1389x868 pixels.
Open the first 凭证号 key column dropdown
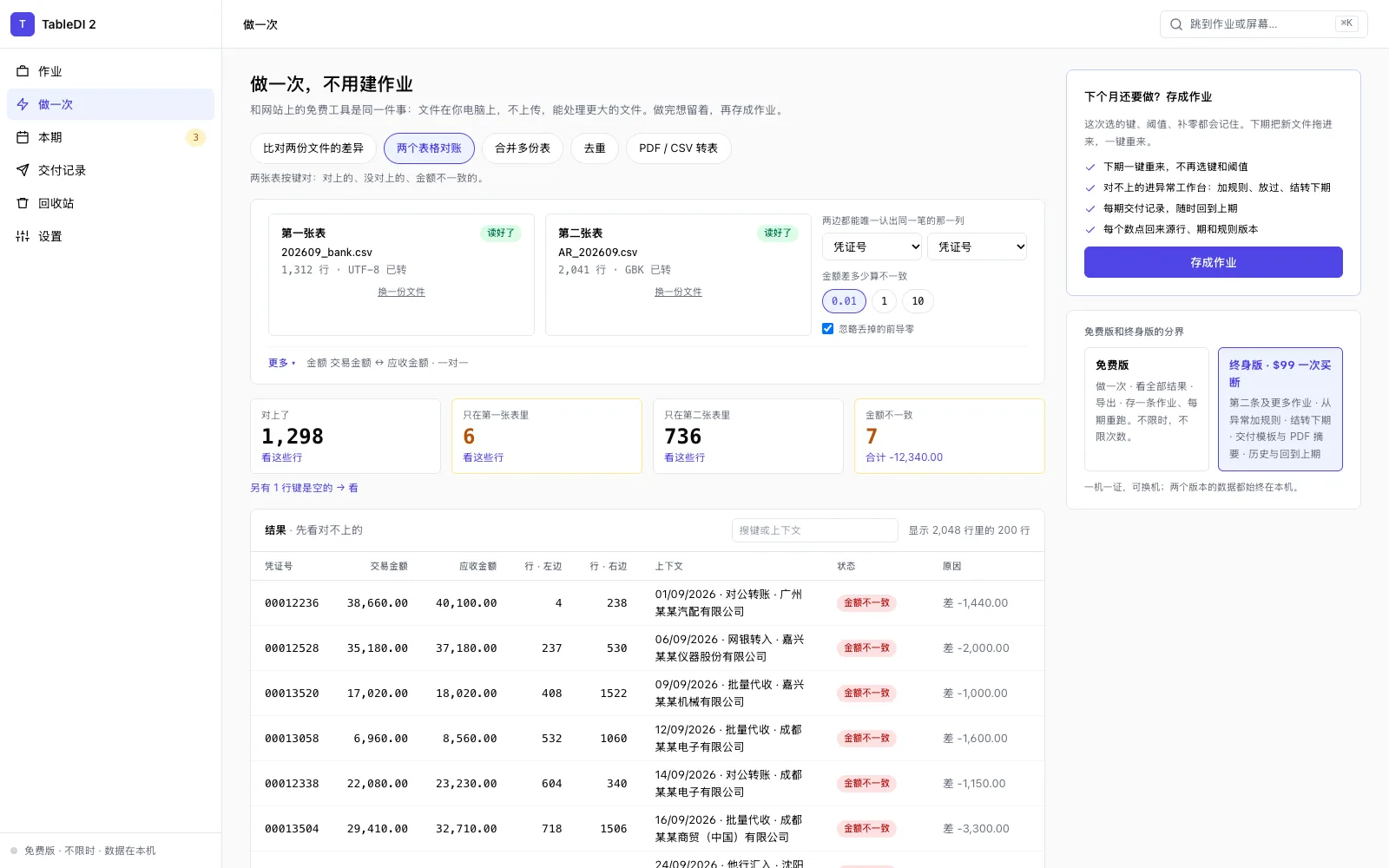pos(872,247)
